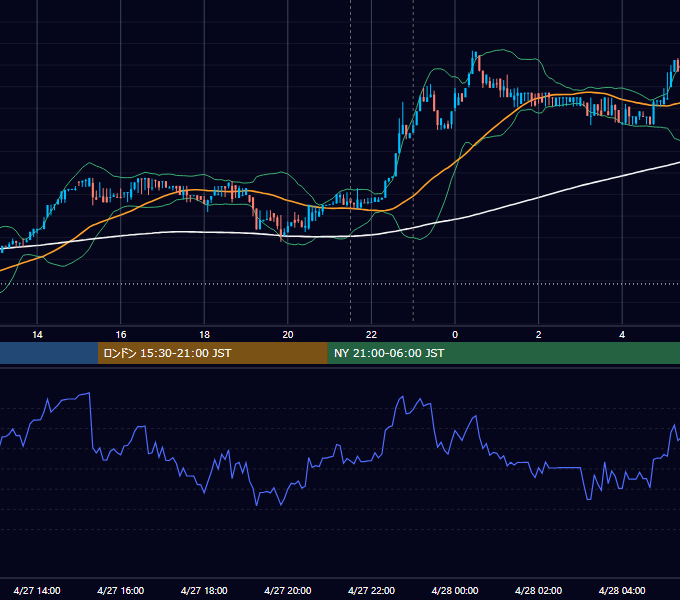Click the 22 hour axis label
This screenshot has height=600, width=680.
371,335
